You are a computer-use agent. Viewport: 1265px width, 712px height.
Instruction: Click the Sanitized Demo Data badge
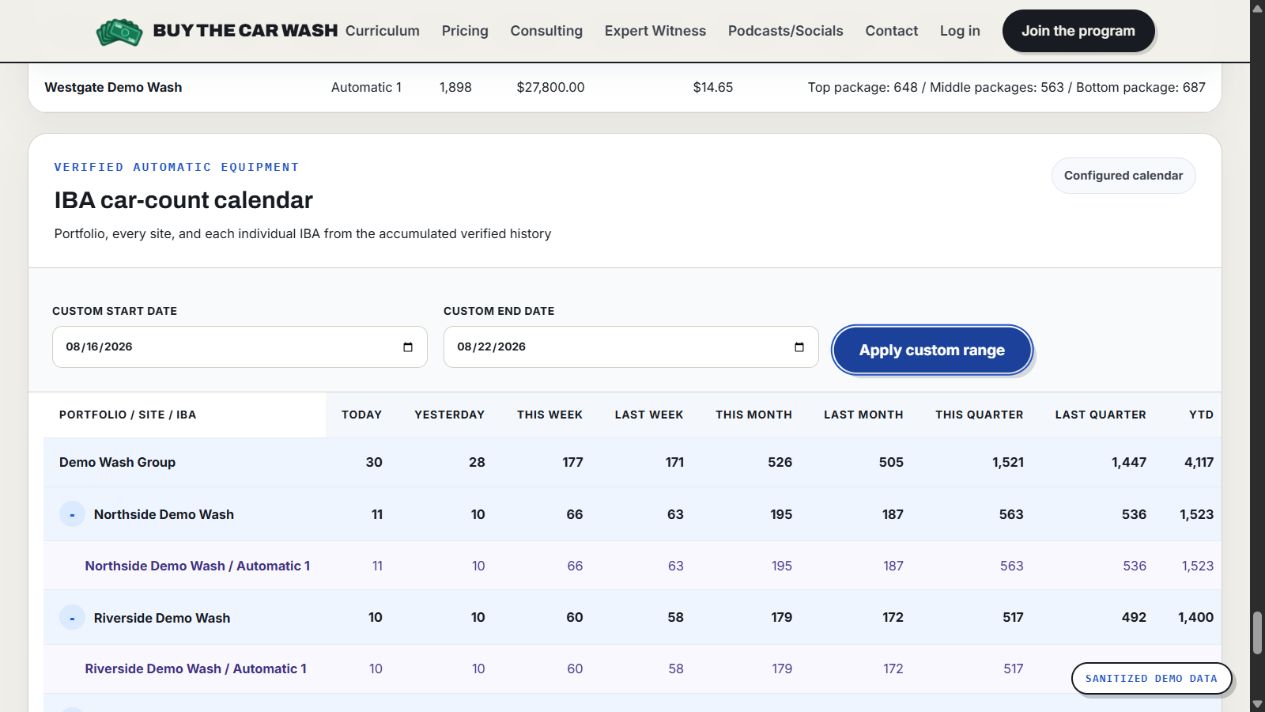[1151, 678]
